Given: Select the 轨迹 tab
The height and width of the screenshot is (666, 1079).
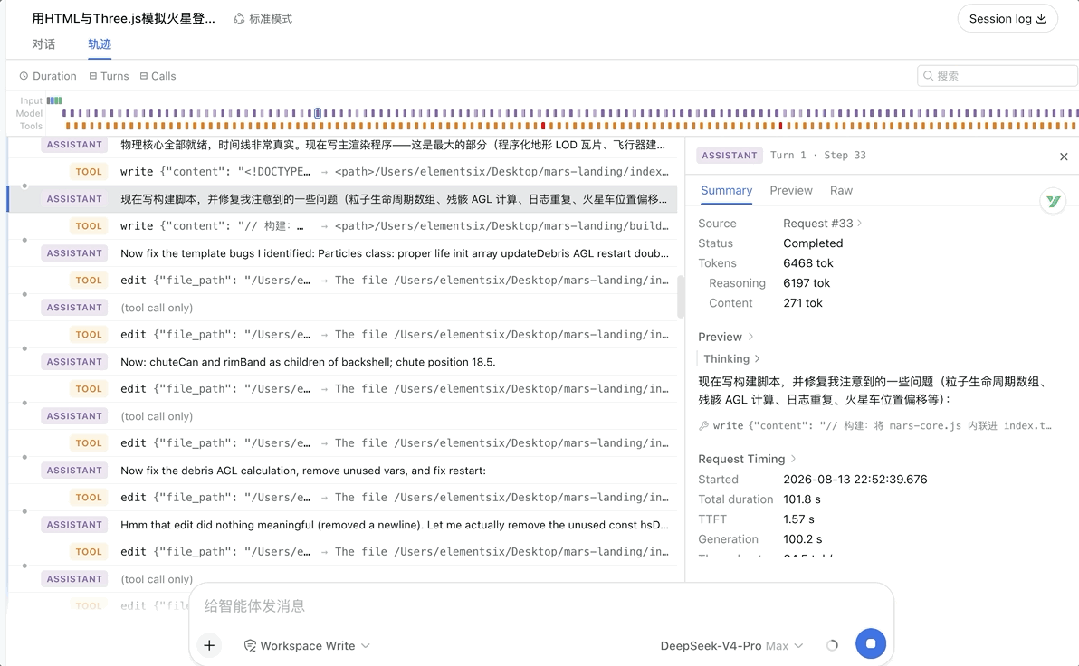Looking at the screenshot, I should 99,45.
